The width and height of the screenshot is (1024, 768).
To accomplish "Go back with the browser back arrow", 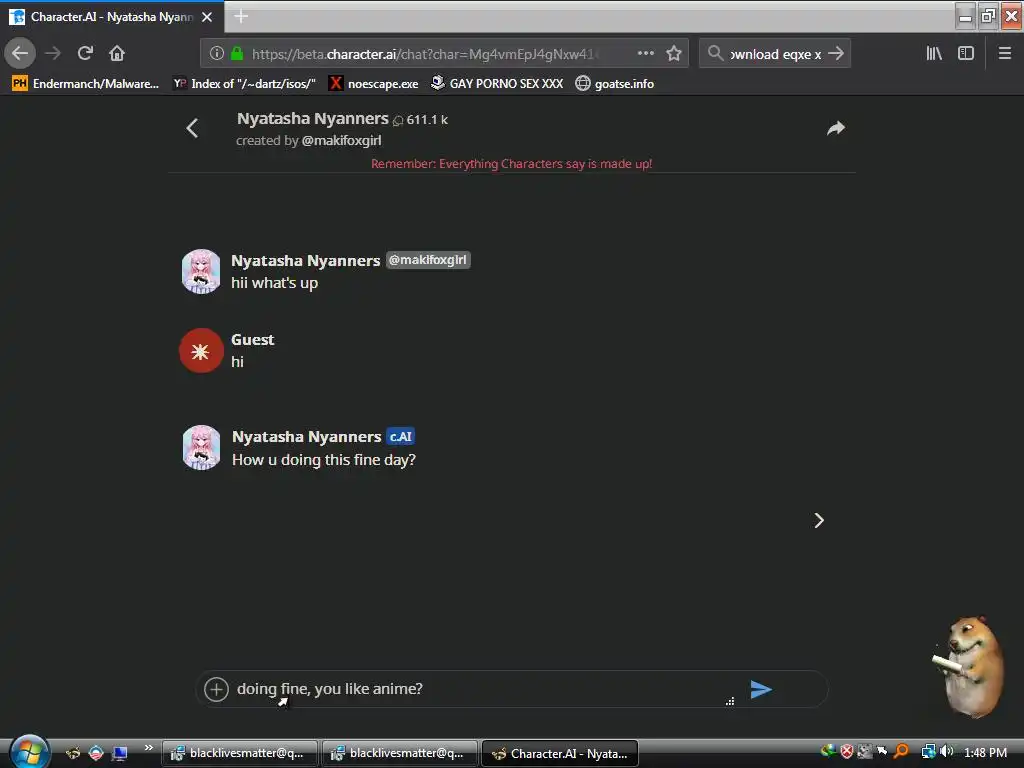I will [x=20, y=53].
